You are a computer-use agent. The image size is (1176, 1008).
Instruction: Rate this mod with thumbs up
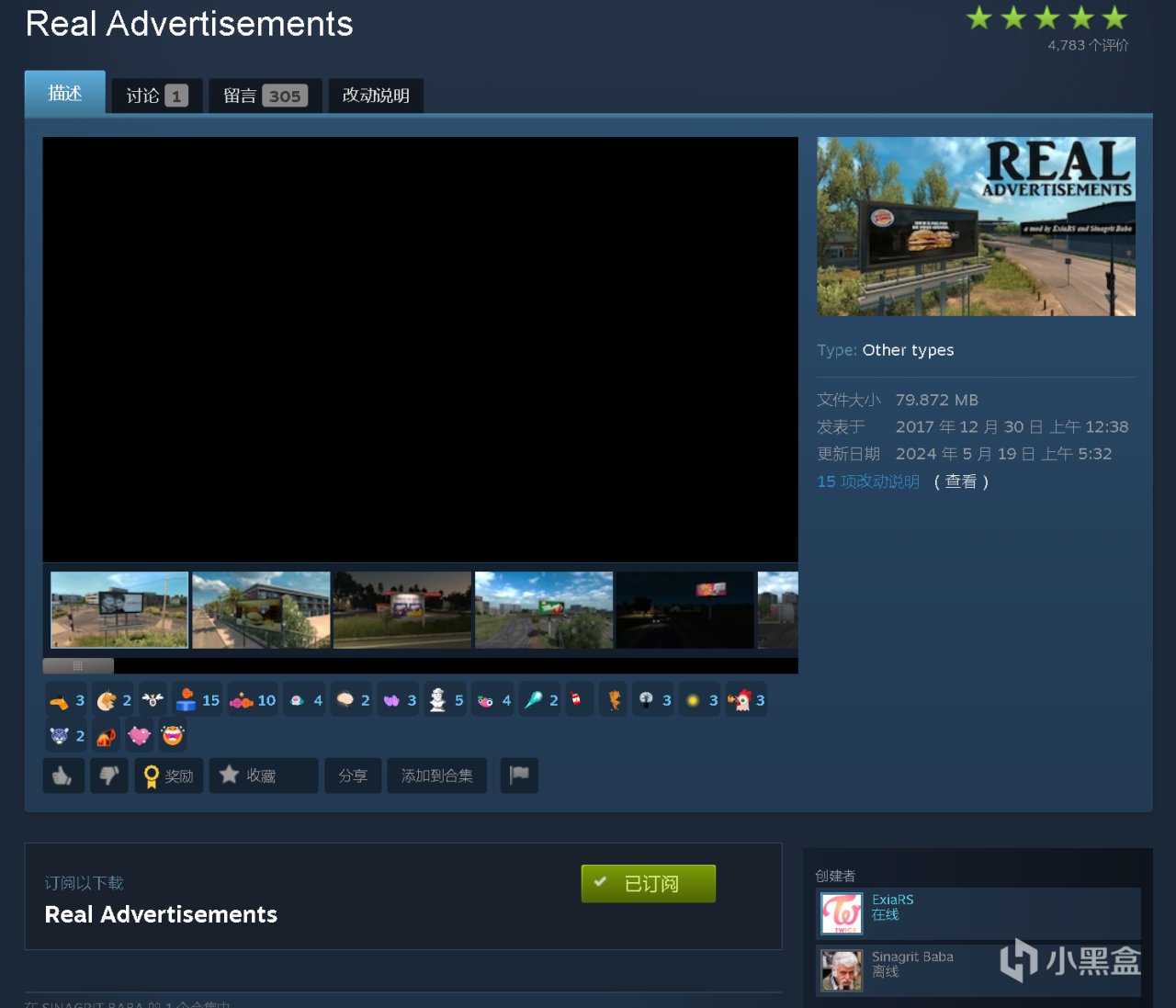[63, 775]
